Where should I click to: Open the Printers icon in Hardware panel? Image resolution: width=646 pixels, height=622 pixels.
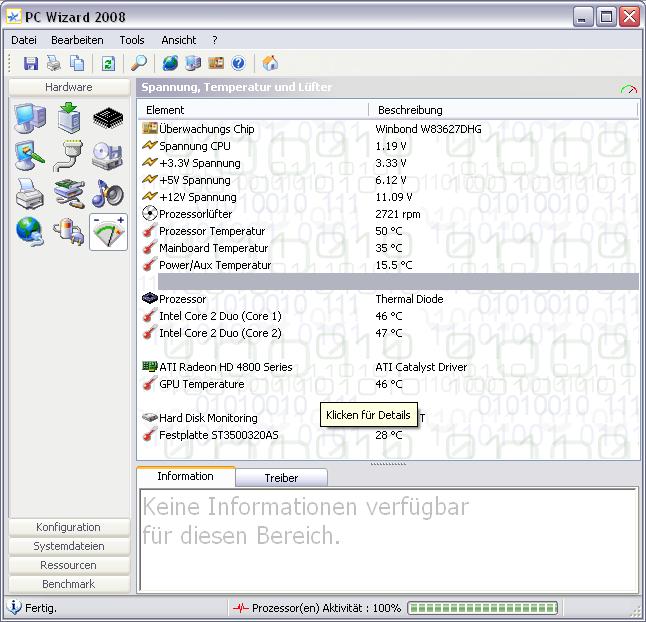30,194
